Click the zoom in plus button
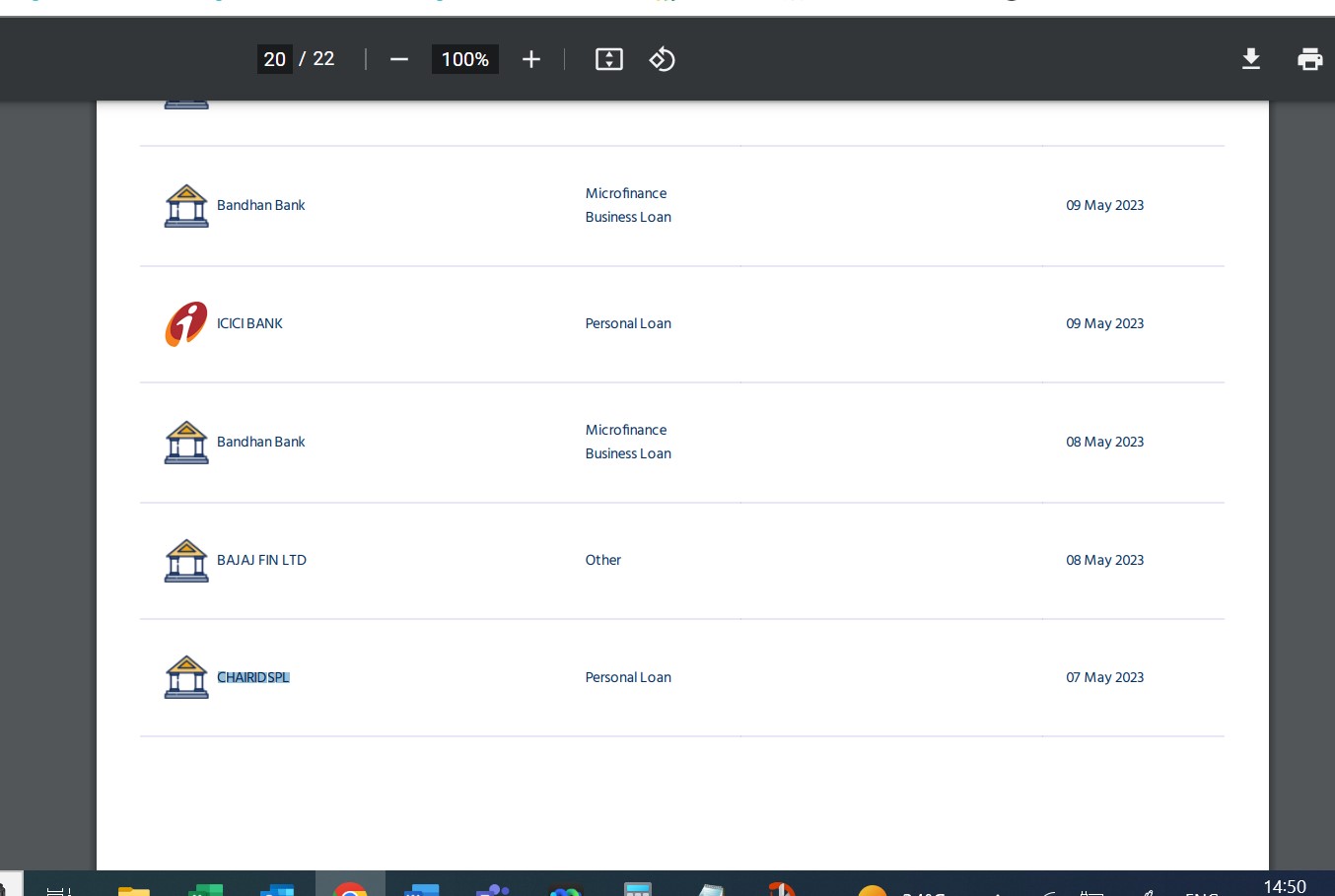 [531, 60]
